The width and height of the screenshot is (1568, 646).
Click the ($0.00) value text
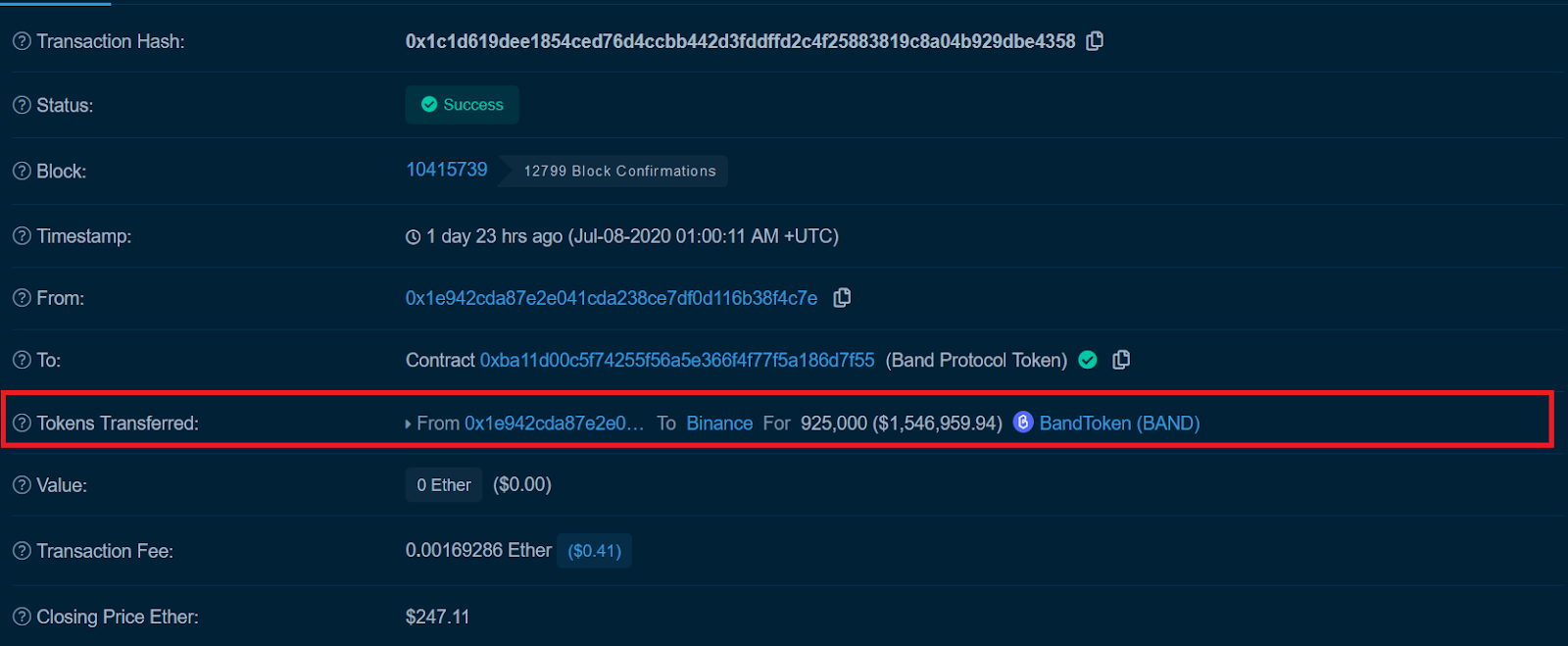[522, 484]
